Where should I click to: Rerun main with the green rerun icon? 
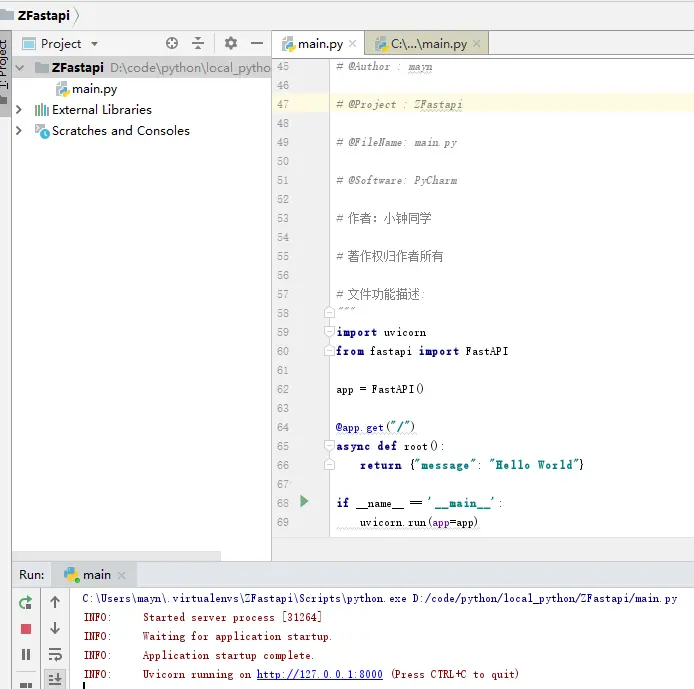click(26, 602)
